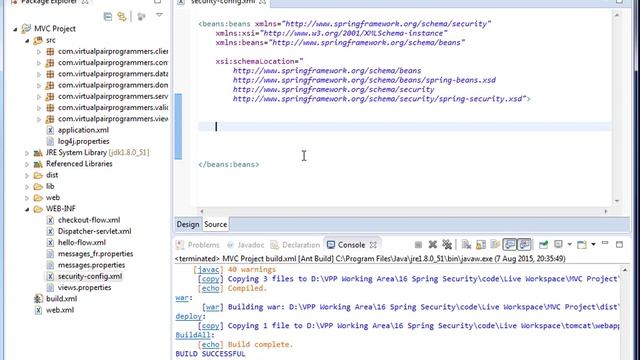Click Remove All Terminated Launches icon
Image resolution: width=640 pixels, height=360 pixels.
click(x=447, y=245)
